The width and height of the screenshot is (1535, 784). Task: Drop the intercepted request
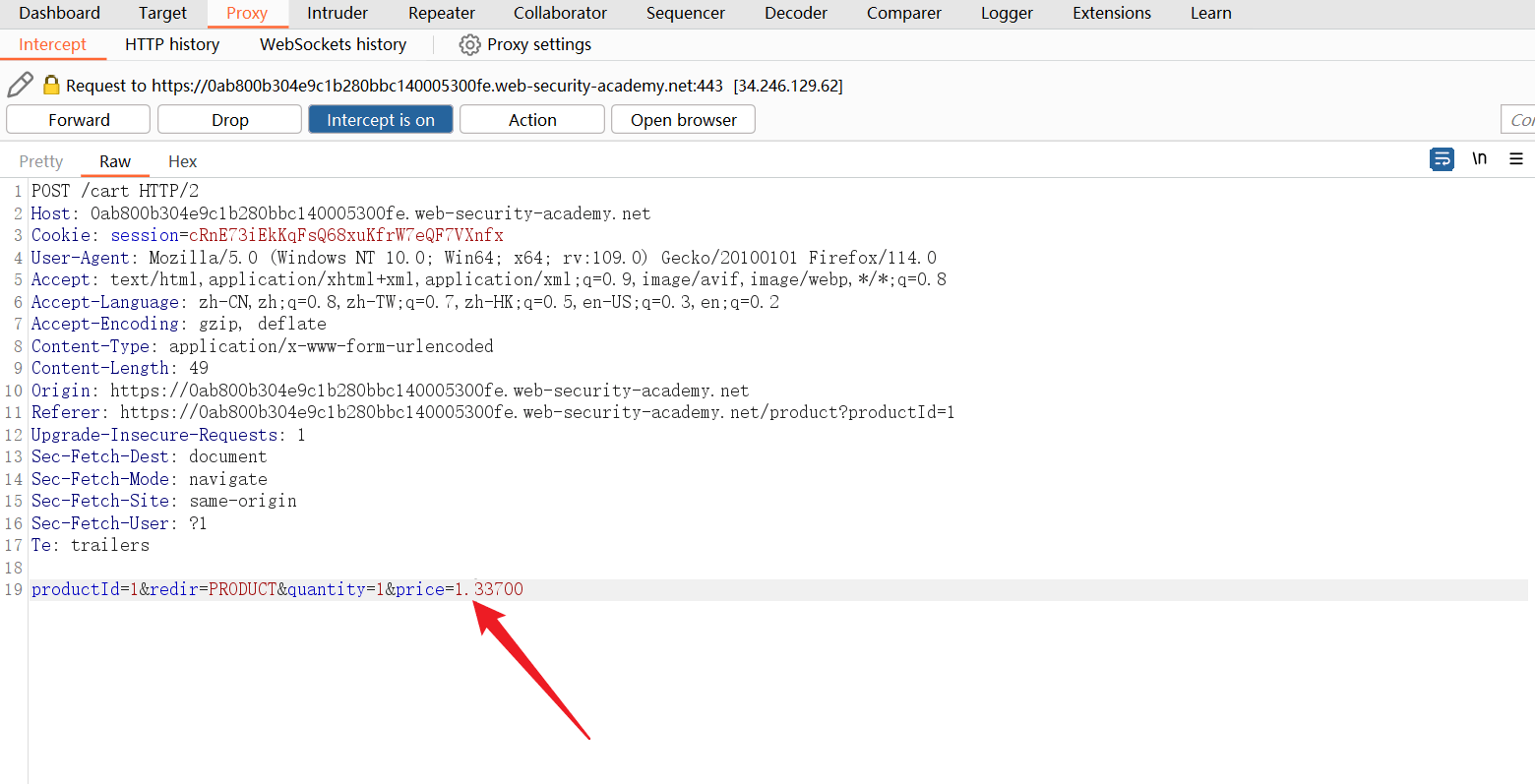coord(229,120)
